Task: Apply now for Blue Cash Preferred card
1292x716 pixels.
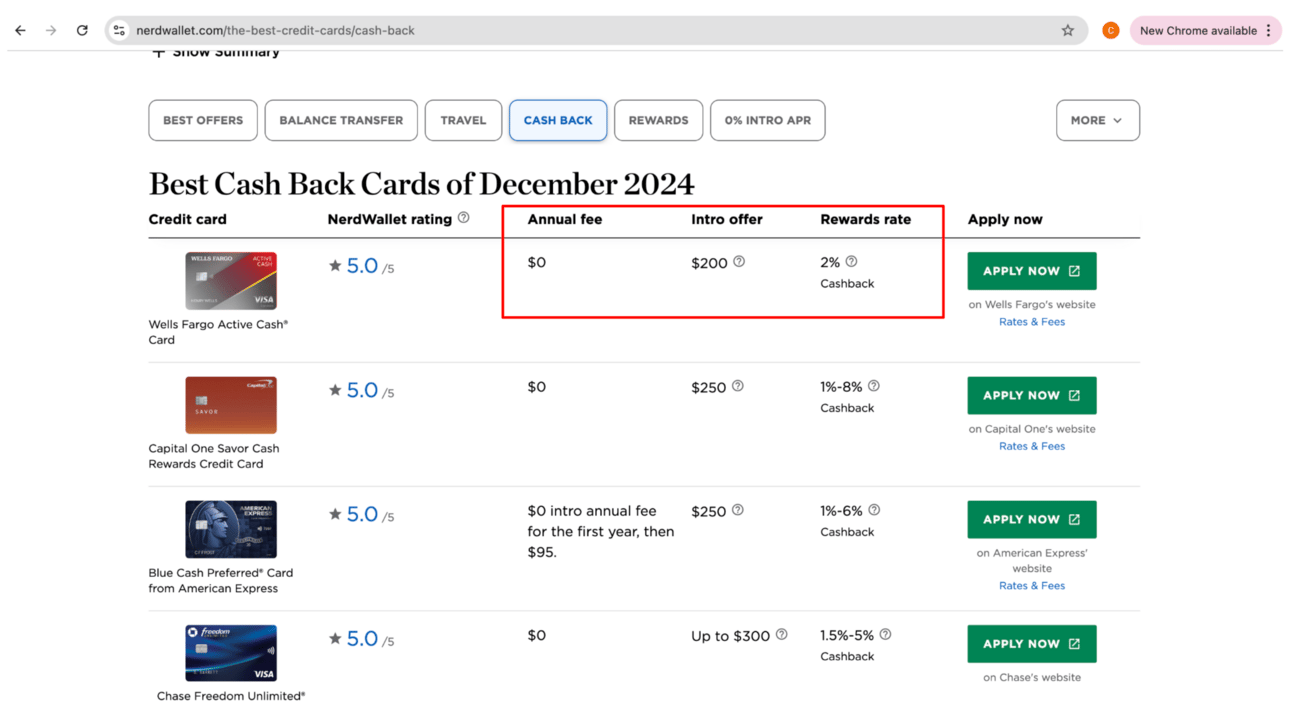Action: click(1032, 519)
